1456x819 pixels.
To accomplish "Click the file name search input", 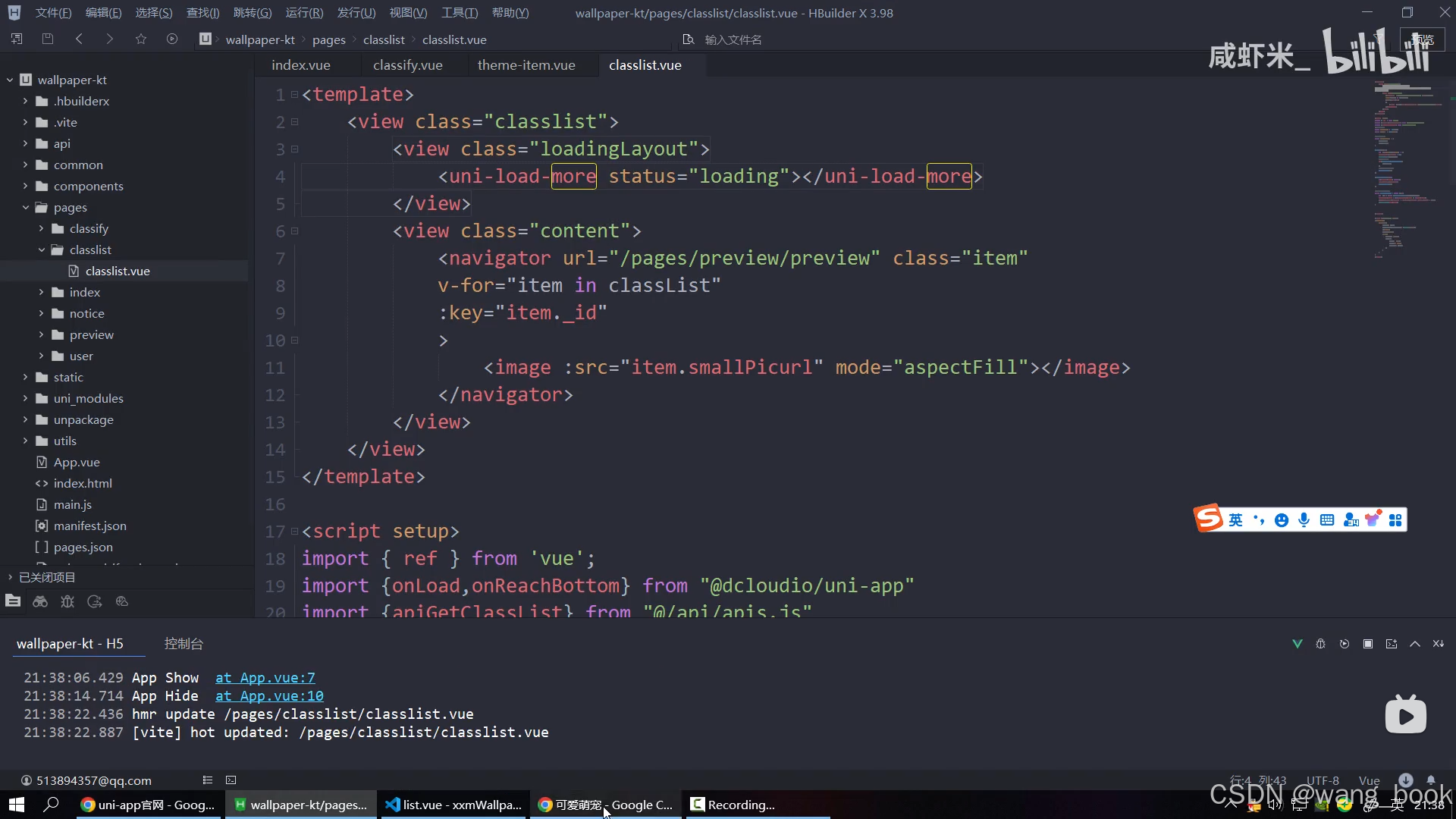I will coord(733,39).
